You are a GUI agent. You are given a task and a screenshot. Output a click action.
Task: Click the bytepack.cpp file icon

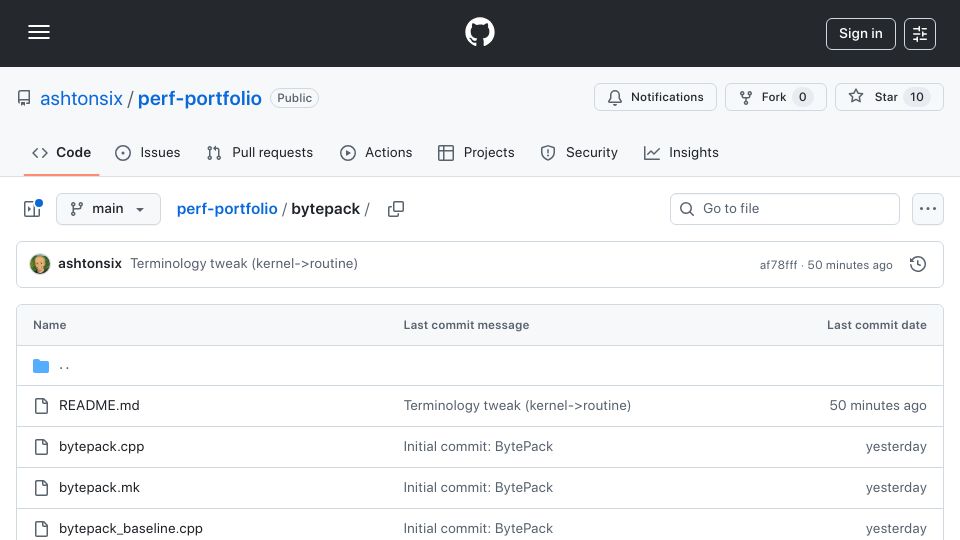tap(42, 447)
